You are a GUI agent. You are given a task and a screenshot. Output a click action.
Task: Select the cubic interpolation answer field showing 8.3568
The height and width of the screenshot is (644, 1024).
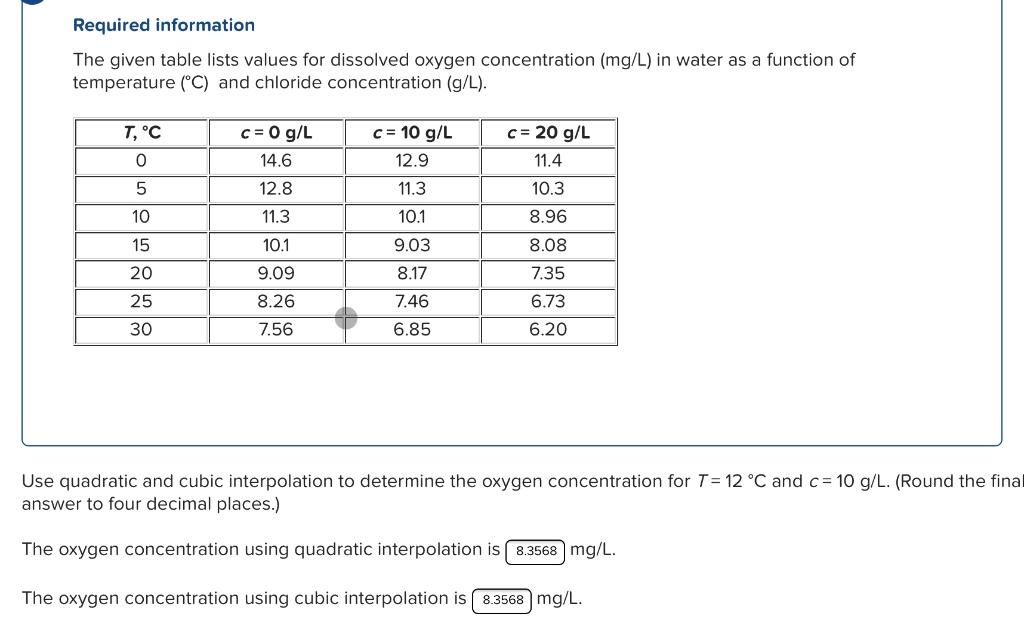[502, 599]
